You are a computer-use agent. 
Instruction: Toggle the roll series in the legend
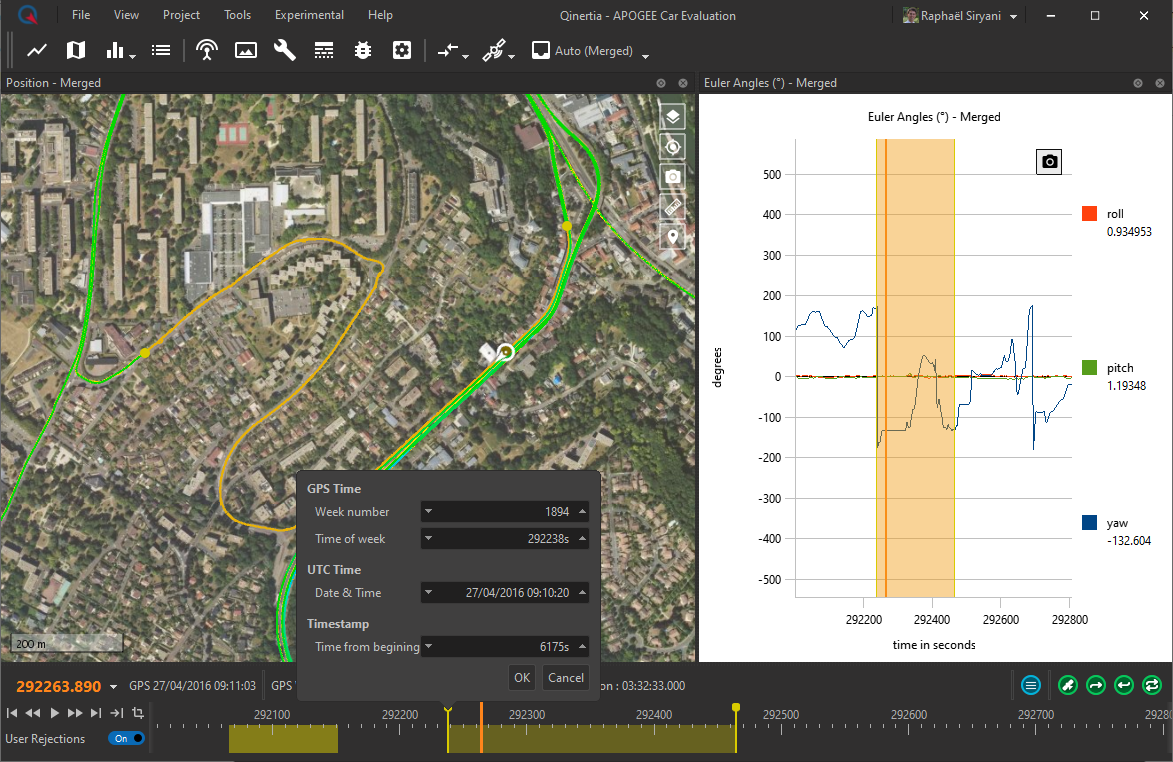tap(1089, 214)
